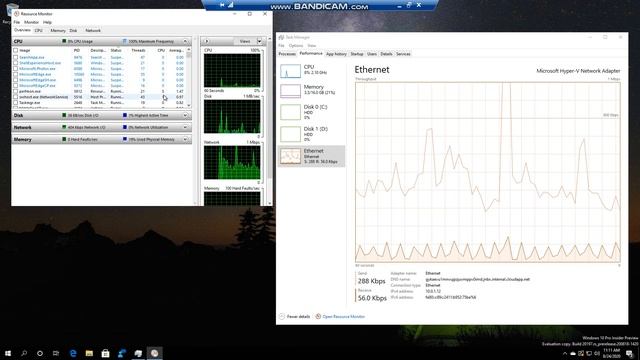Open the Users tab in Task Manager

point(372,54)
